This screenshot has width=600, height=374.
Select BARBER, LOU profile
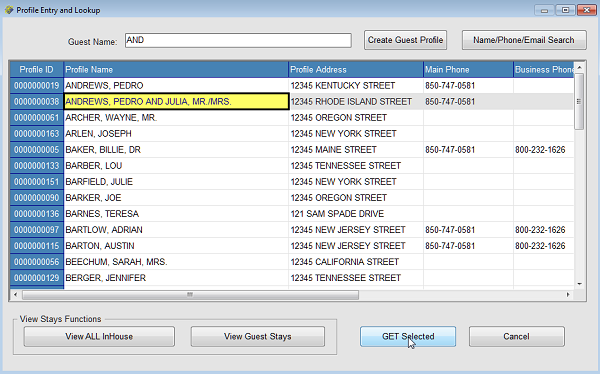pos(176,166)
